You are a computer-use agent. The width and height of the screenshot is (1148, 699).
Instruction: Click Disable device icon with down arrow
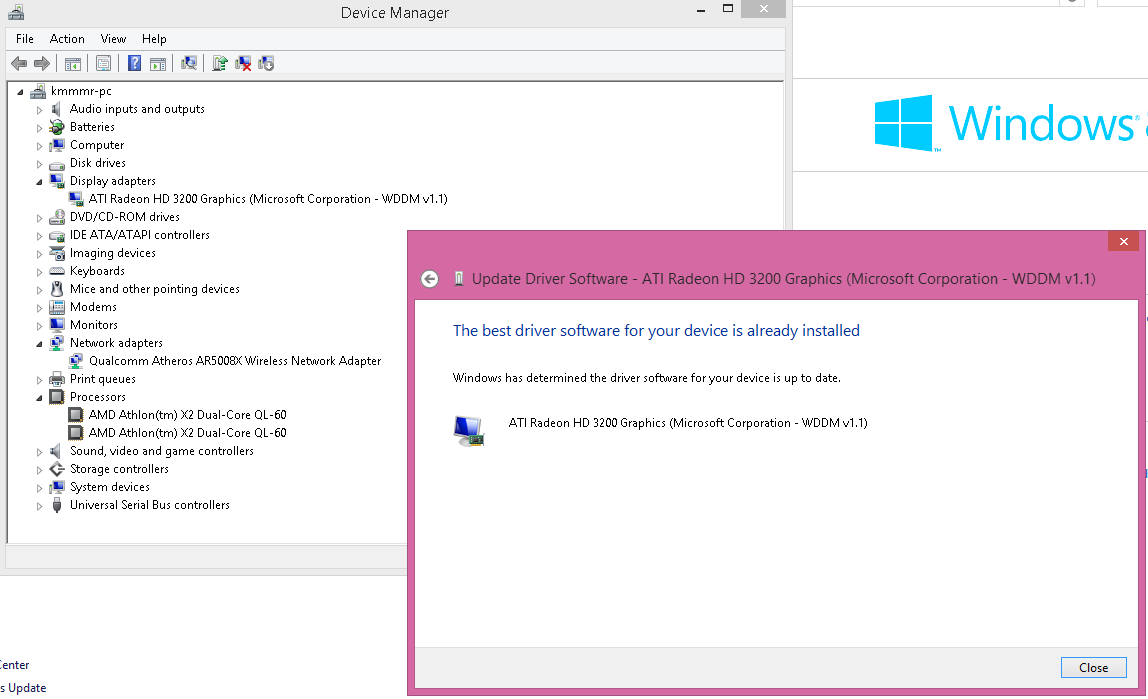pyautogui.click(x=266, y=64)
